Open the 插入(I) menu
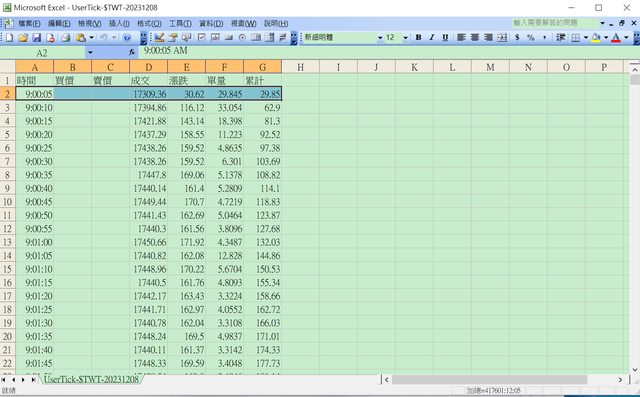This screenshot has height=397, width=640. point(119,24)
